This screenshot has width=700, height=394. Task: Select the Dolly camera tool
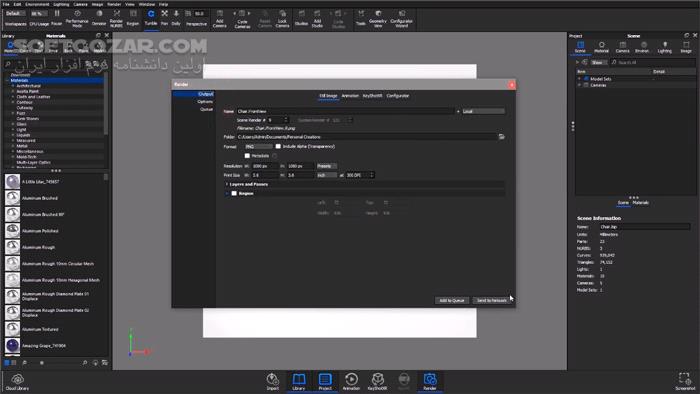[176, 17]
